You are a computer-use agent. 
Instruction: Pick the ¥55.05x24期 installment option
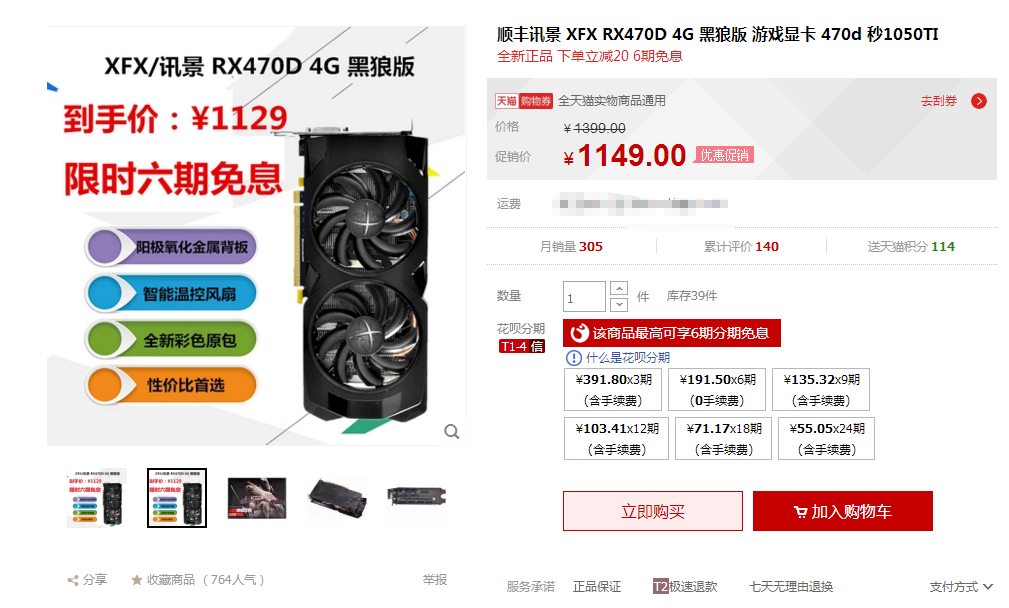[826, 439]
